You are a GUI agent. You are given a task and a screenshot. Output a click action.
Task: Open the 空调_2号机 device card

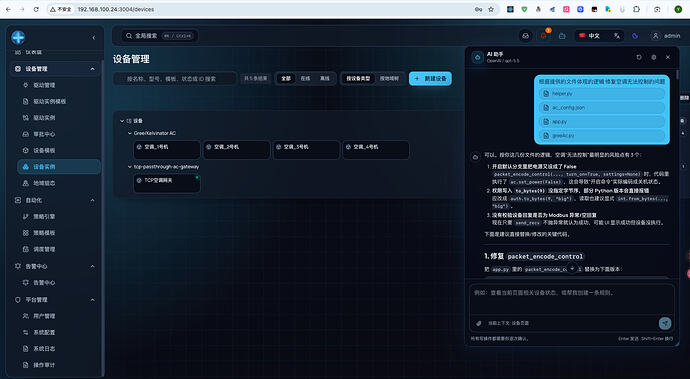point(236,150)
